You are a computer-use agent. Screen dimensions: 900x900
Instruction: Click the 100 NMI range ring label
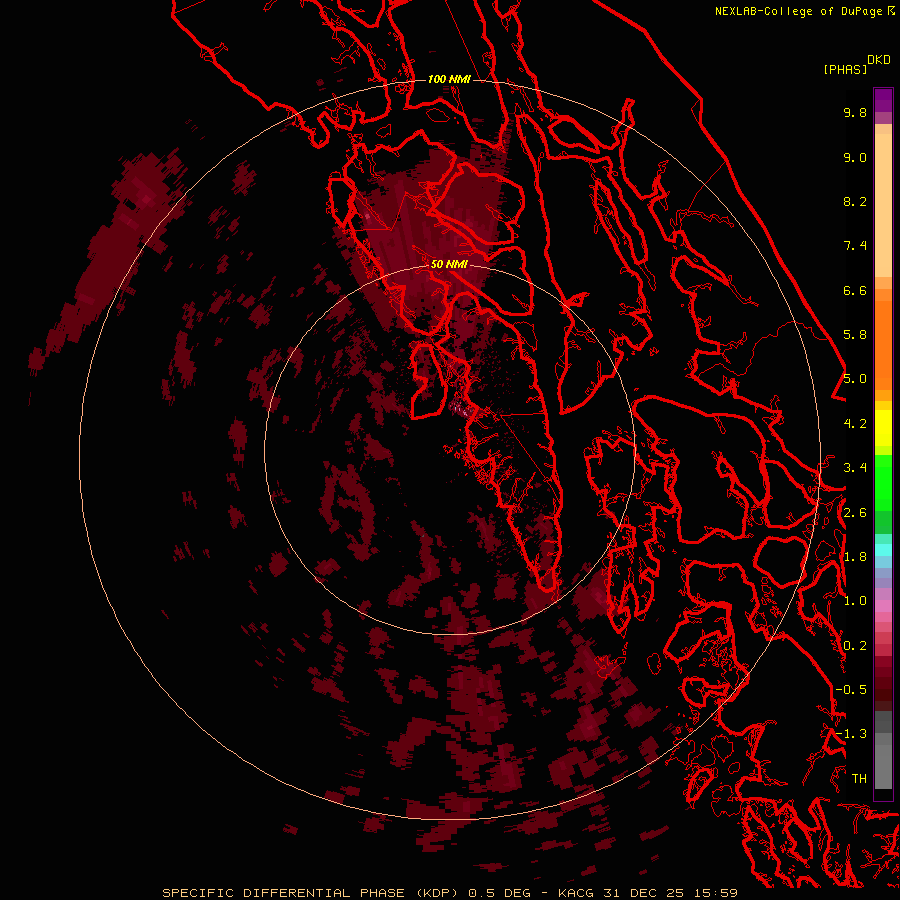click(449, 79)
